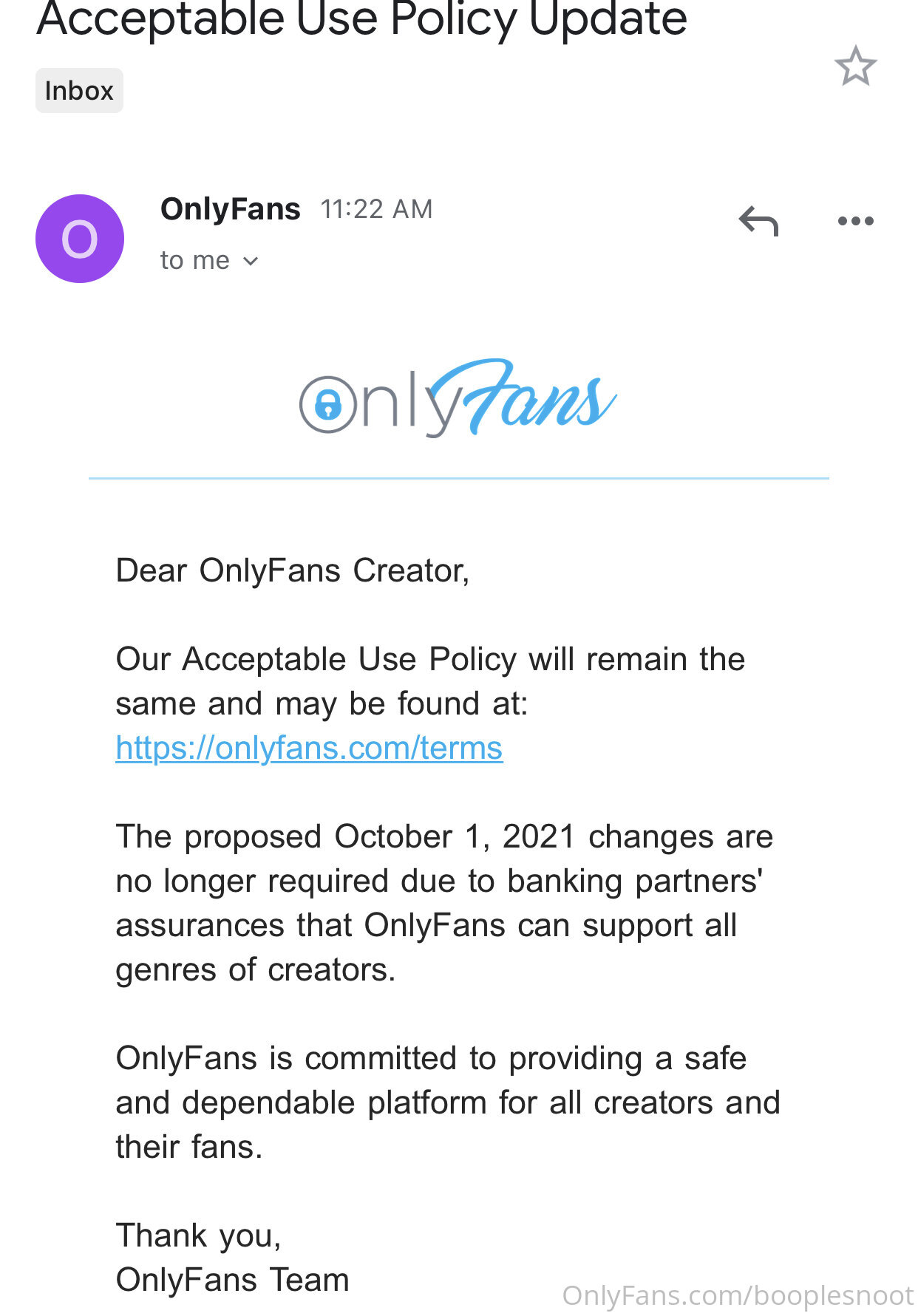Tap the 11:22 AM timestamp
Image resolution: width=918 pixels, height=1316 pixels.
coord(376,209)
